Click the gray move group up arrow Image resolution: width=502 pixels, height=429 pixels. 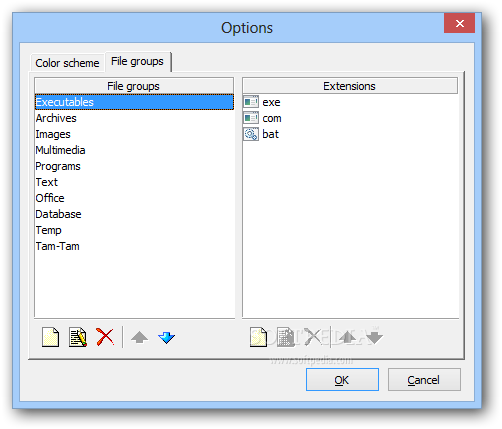coord(139,337)
